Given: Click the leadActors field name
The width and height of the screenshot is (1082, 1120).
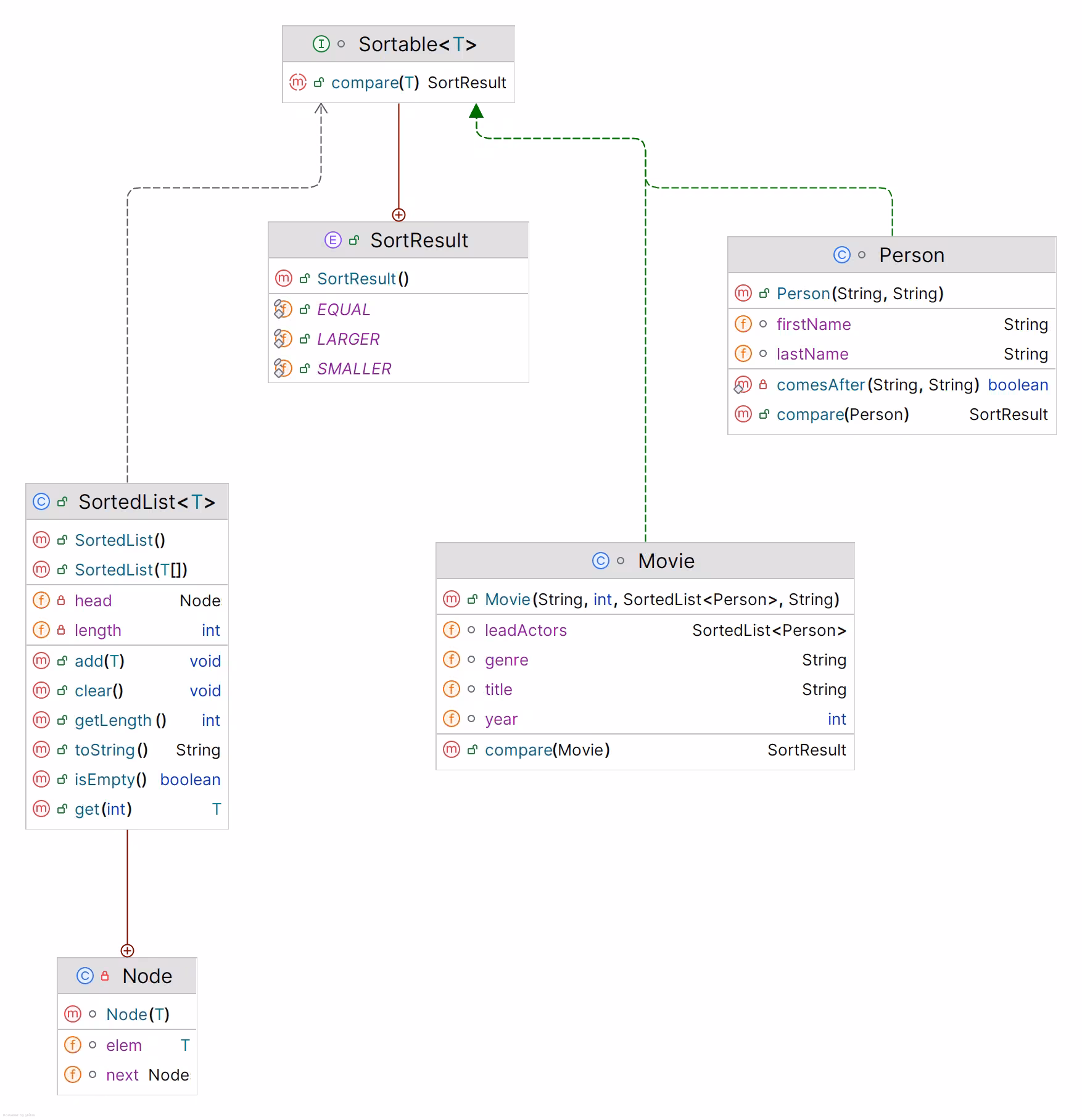Looking at the screenshot, I should click(526, 630).
